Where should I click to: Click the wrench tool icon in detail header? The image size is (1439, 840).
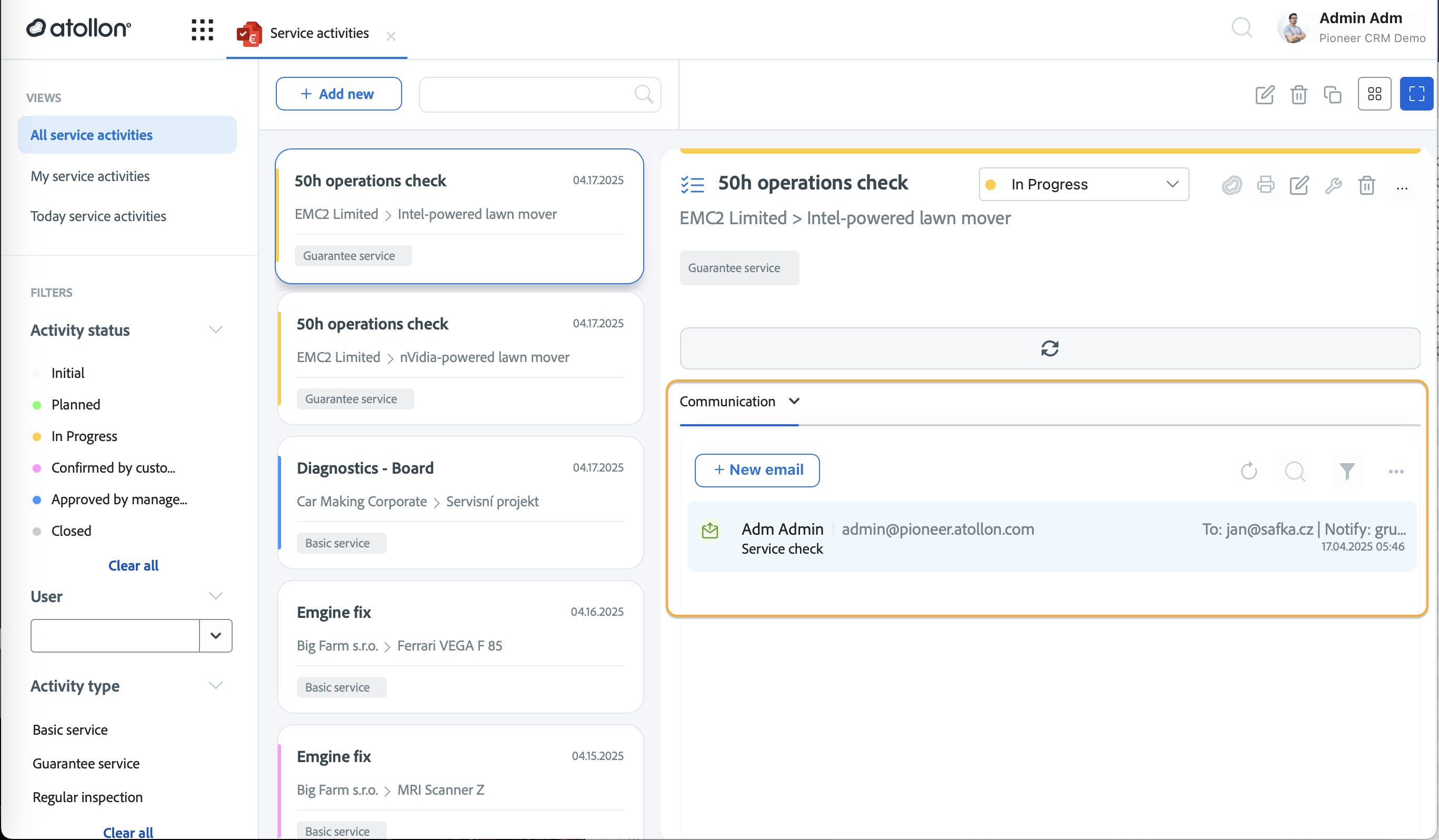1333,185
